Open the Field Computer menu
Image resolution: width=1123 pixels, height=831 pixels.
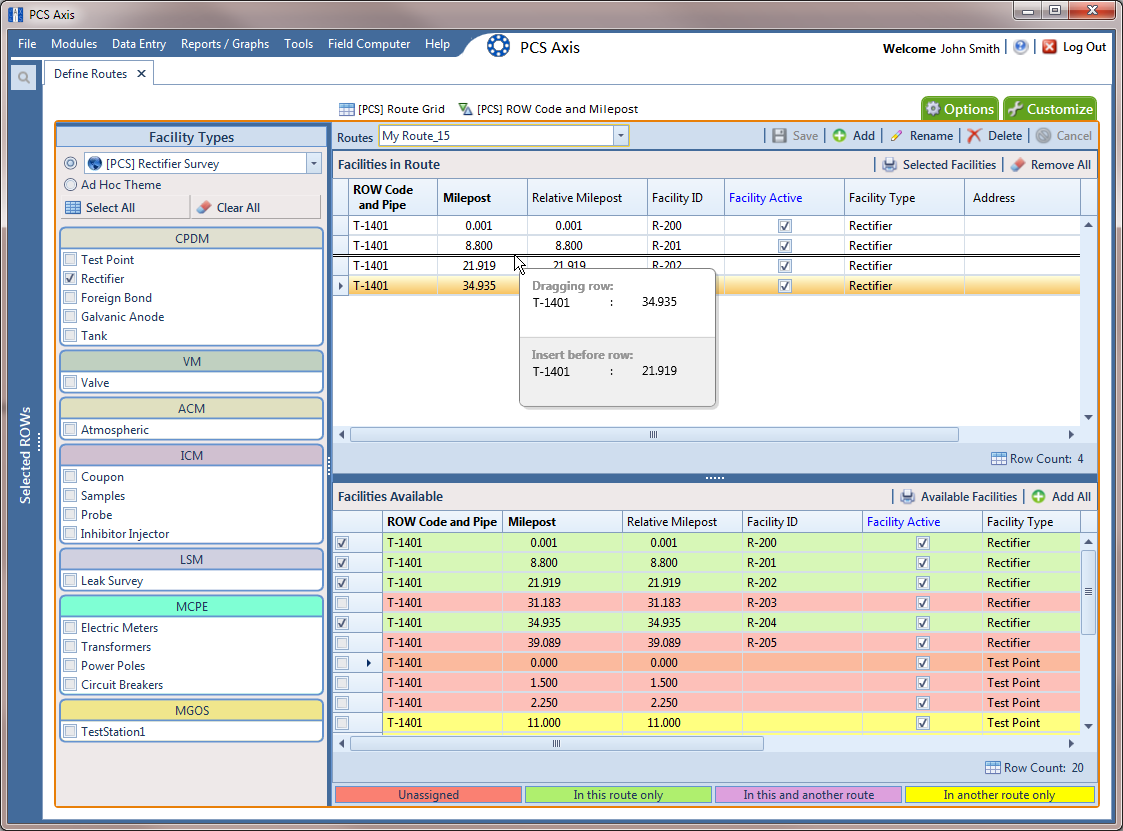pyautogui.click(x=369, y=44)
